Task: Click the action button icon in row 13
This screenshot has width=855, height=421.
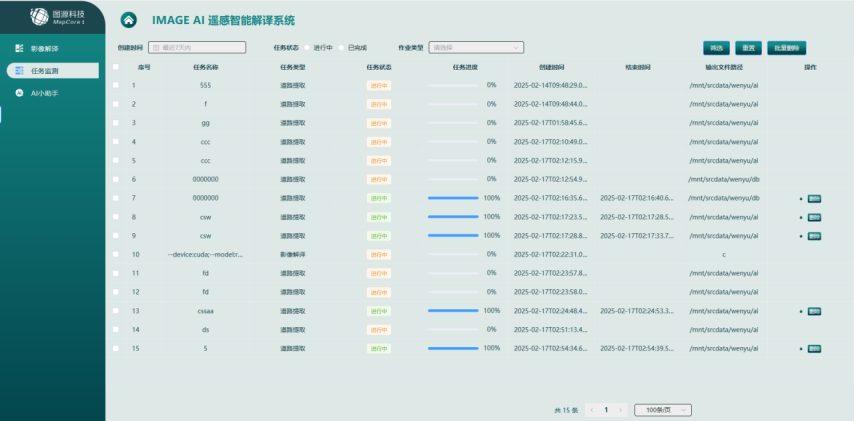Action: (814, 311)
